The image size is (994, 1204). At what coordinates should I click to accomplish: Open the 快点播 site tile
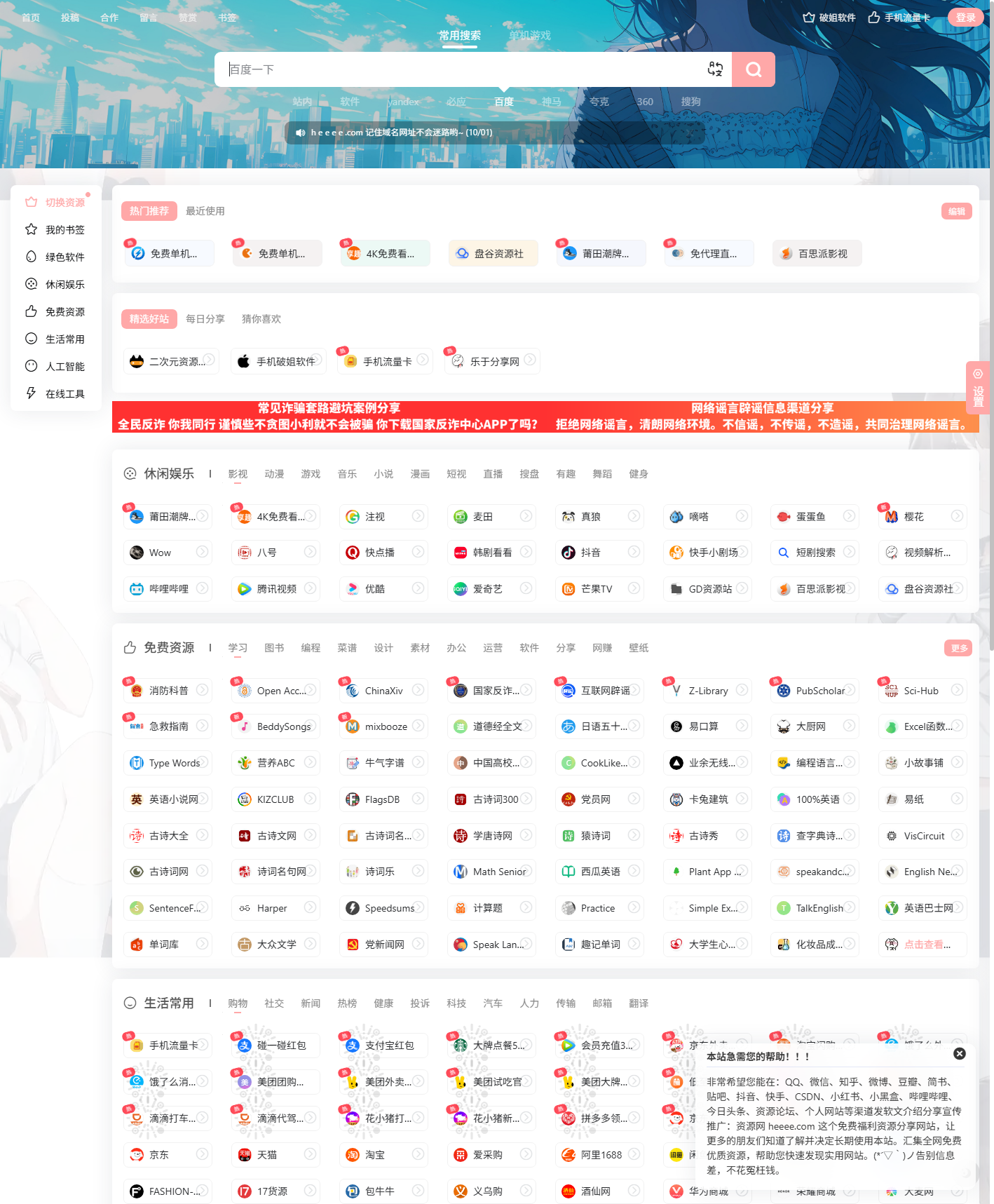(x=383, y=553)
